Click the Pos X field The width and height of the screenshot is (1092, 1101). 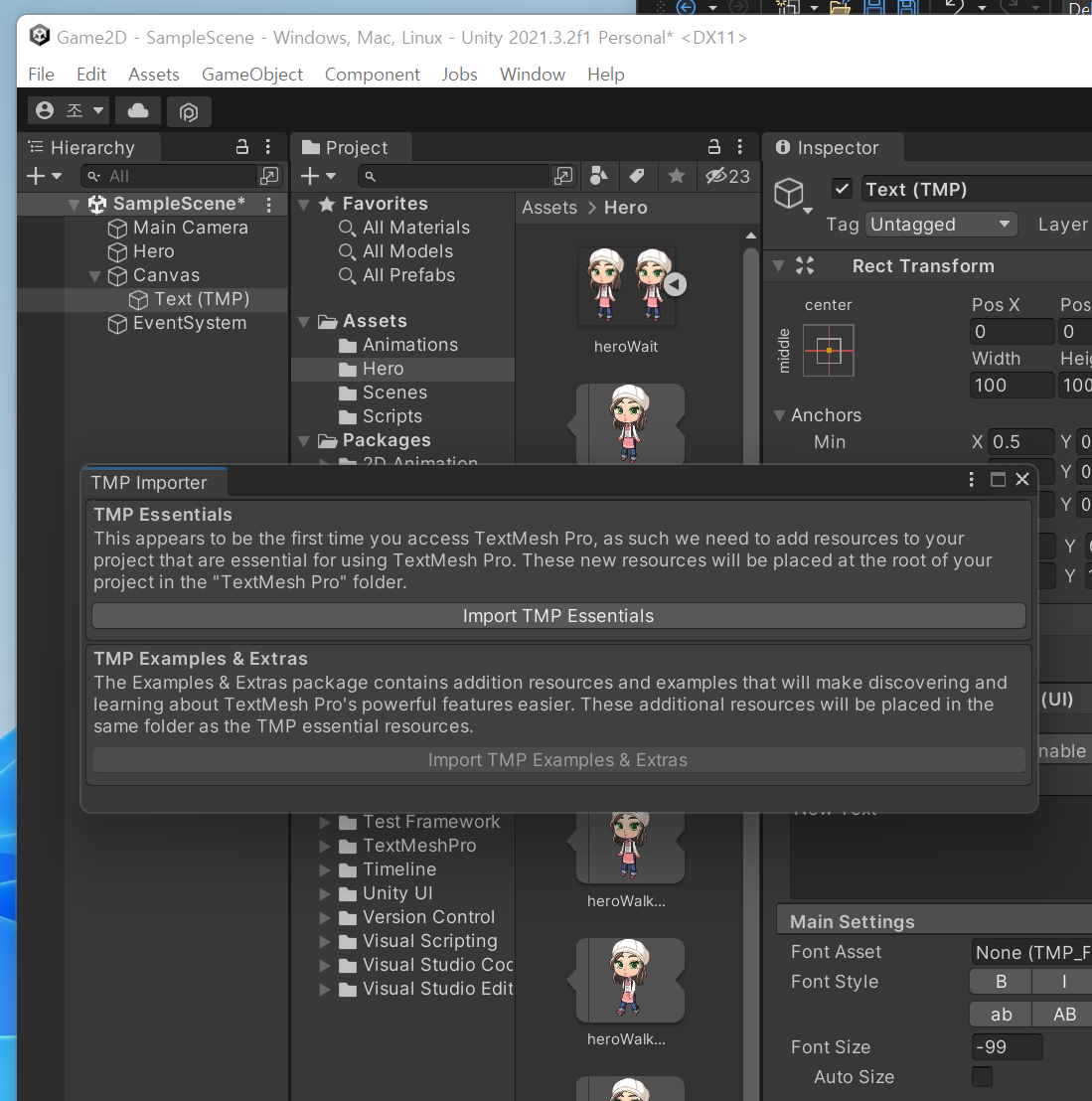point(1012,332)
